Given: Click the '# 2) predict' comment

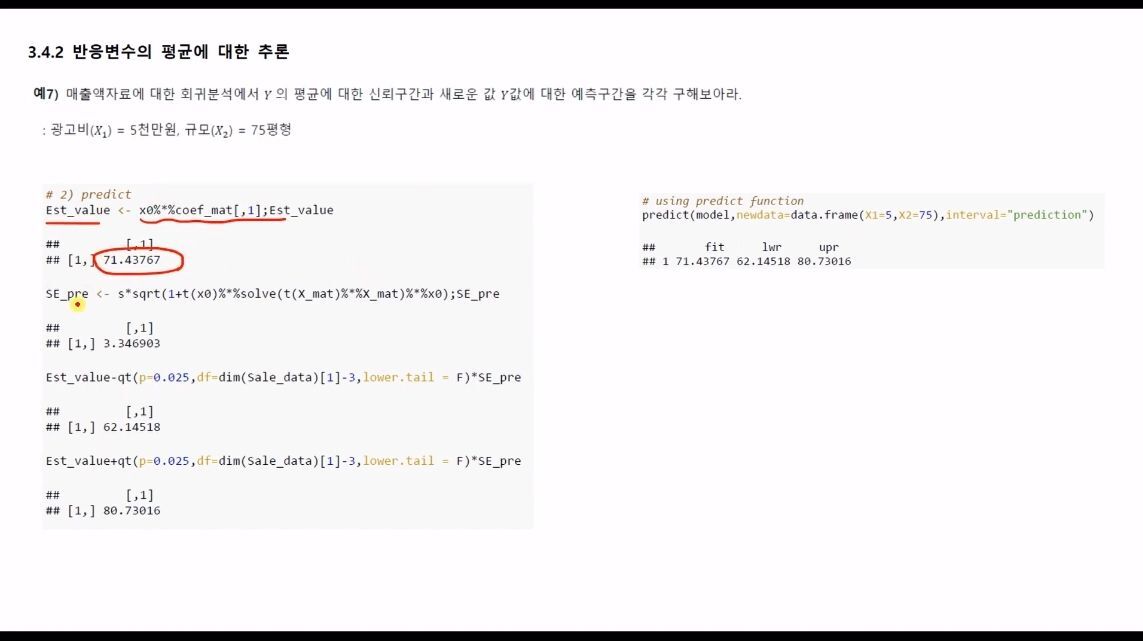Looking at the screenshot, I should tap(88, 194).
